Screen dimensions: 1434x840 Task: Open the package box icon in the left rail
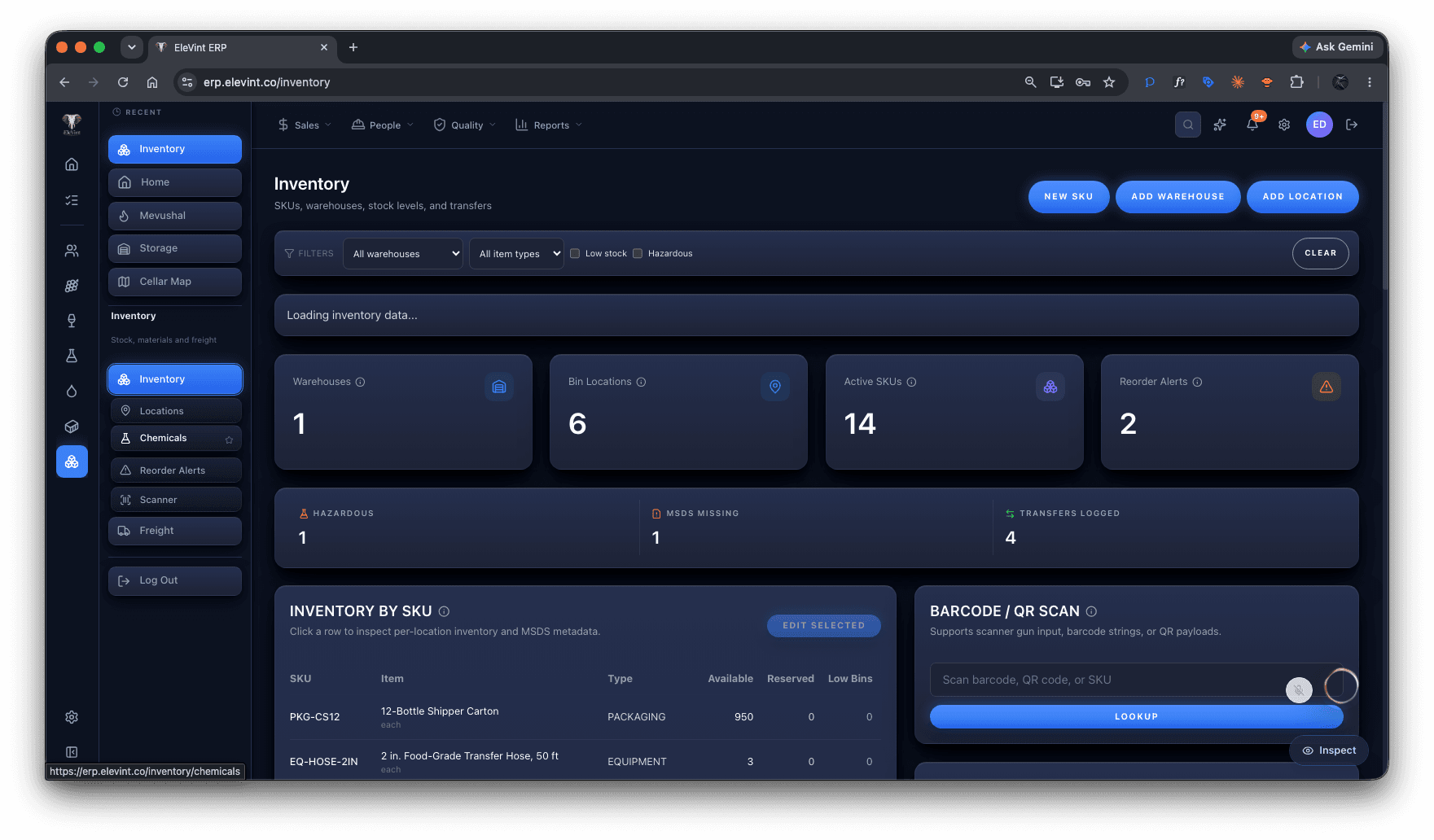click(x=72, y=427)
